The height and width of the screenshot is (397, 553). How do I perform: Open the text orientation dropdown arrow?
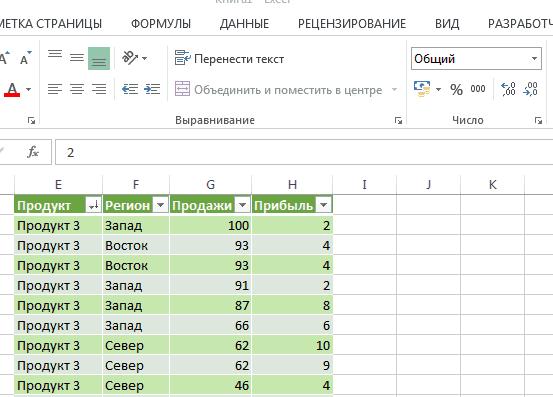pyautogui.click(x=144, y=58)
